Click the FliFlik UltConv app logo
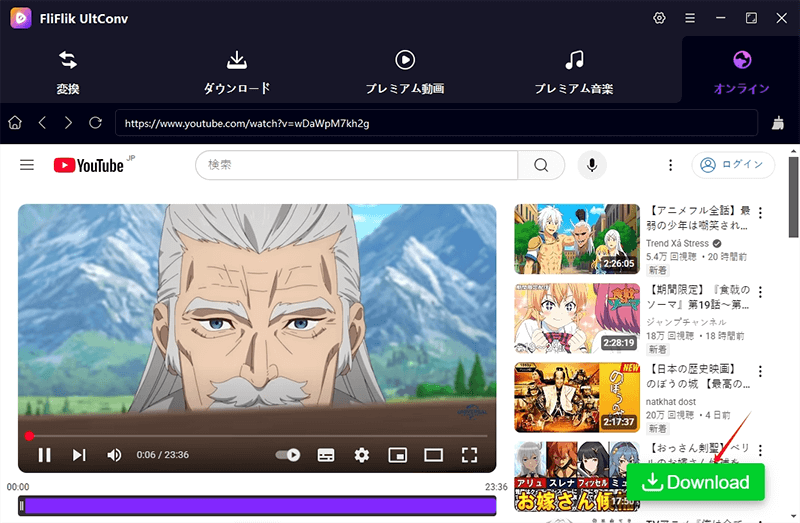 pos(20,18)
